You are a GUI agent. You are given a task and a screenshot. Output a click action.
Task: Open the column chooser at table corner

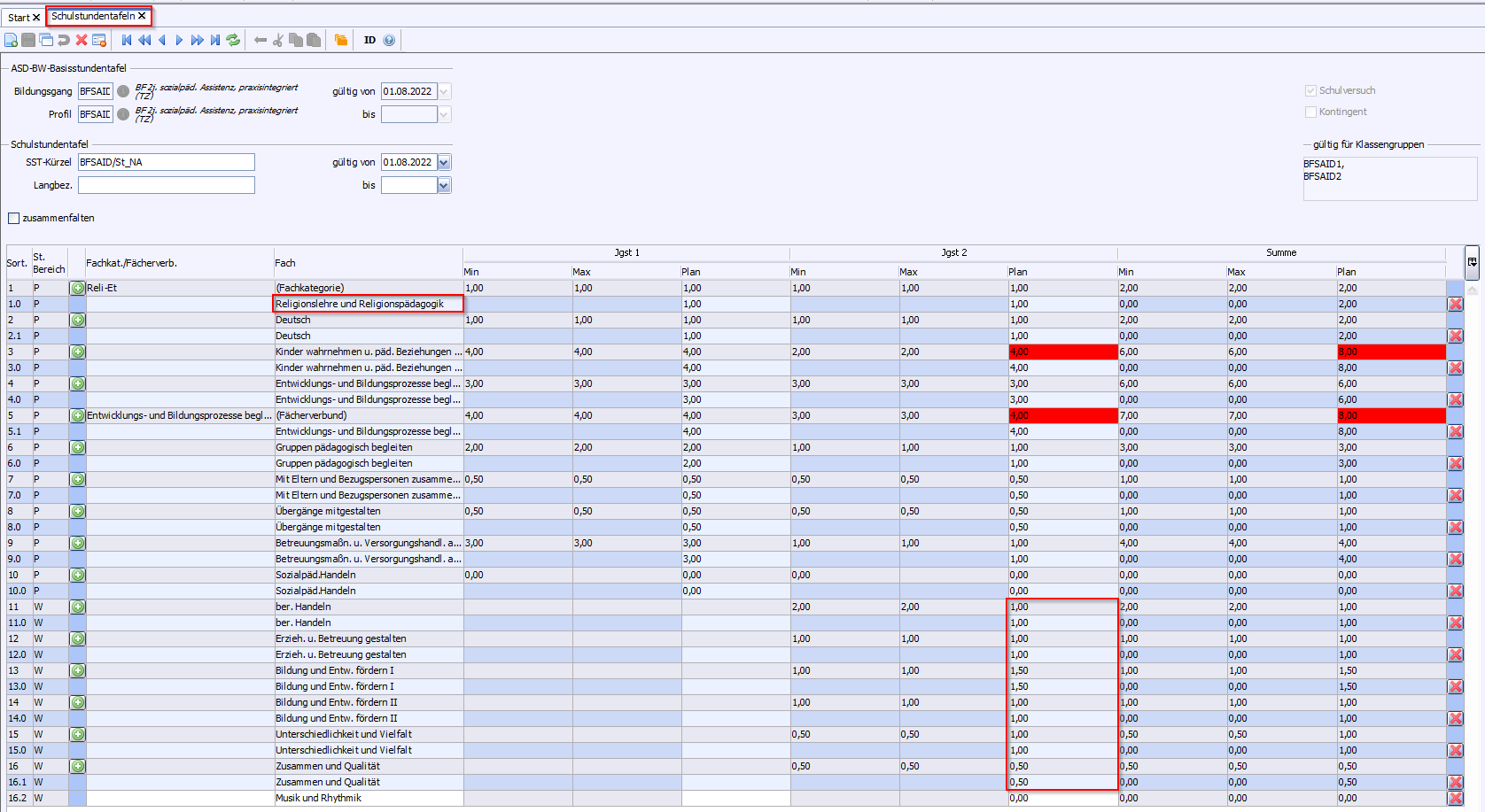tap(1472, 261)
